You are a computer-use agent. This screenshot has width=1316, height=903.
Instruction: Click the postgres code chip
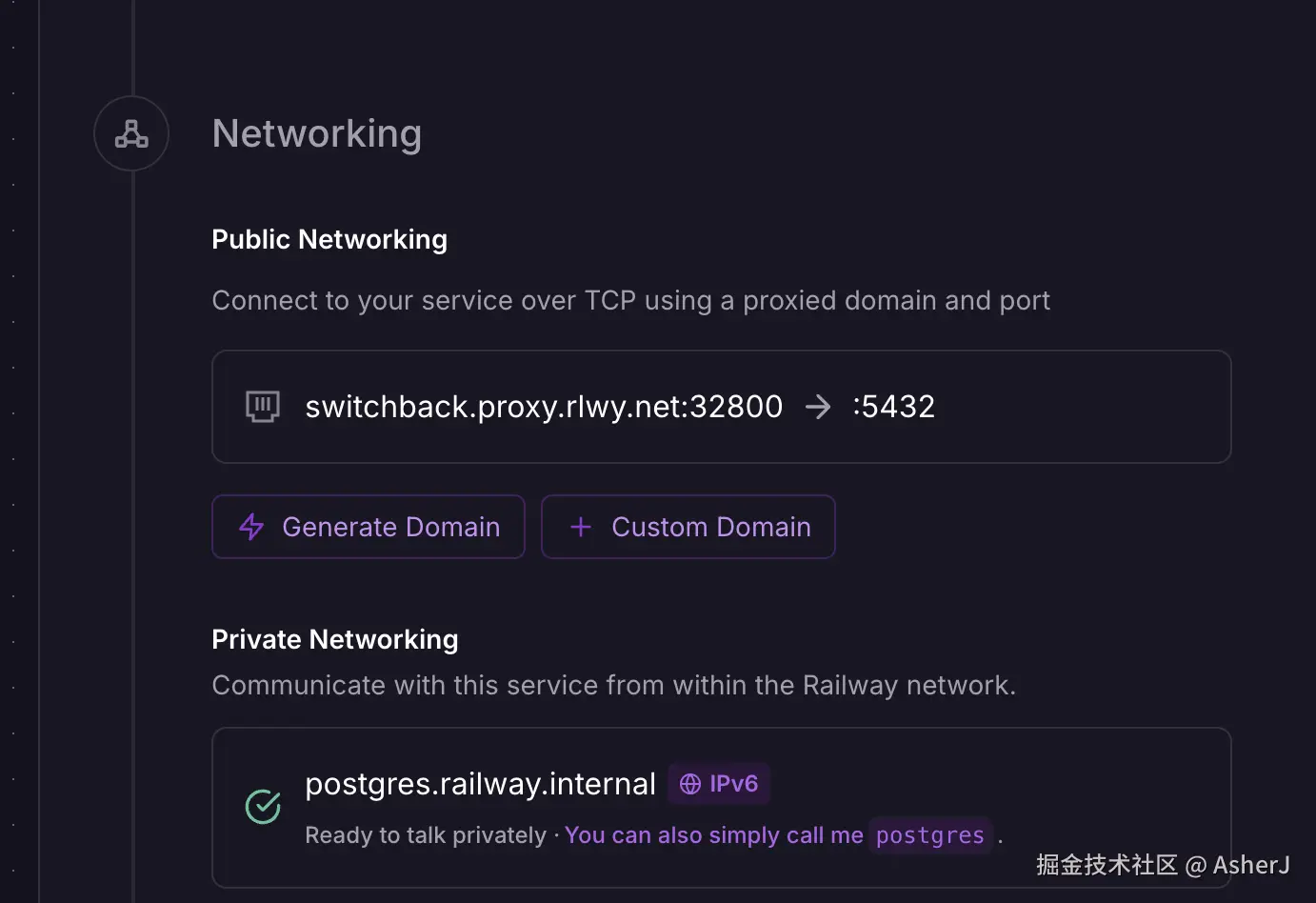pyautogui.click(x=929, y=835)
